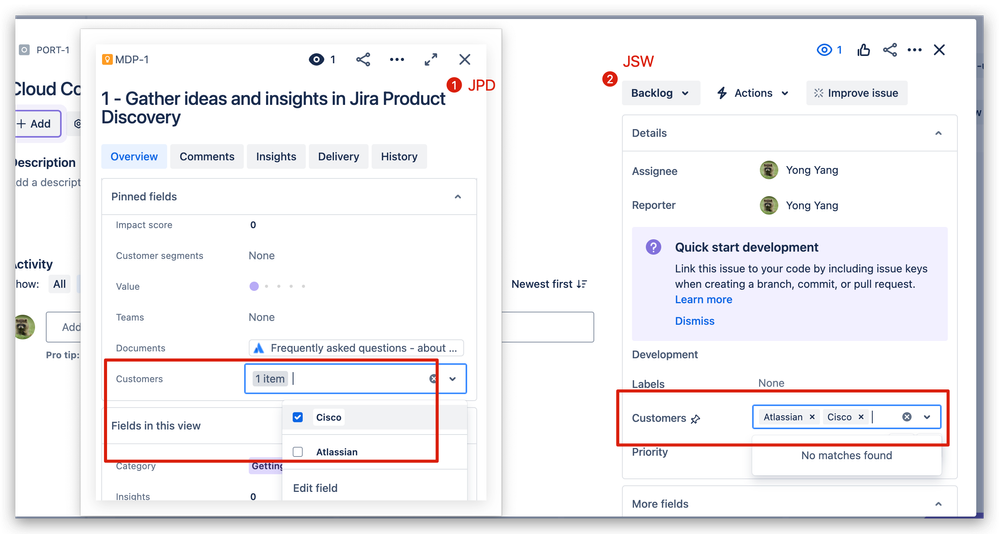Open JSW issue ellipsis actions menu
The height and width of the screenshot is (534, 999).
click(x=915, y=50)
